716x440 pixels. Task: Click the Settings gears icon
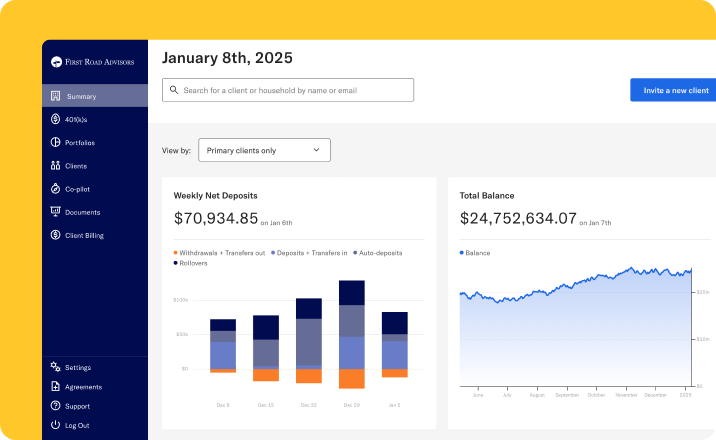click(55, 367)
